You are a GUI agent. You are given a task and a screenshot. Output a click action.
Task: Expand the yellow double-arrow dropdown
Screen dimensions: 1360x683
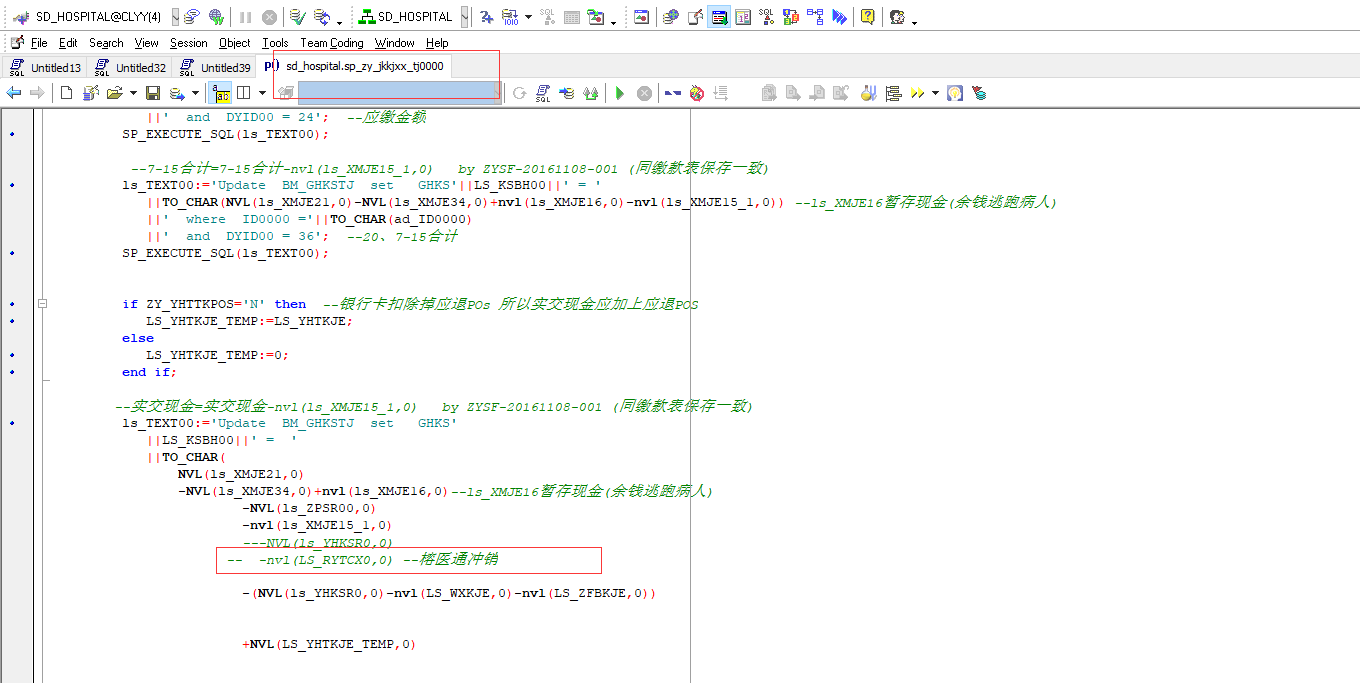point(935,93)
